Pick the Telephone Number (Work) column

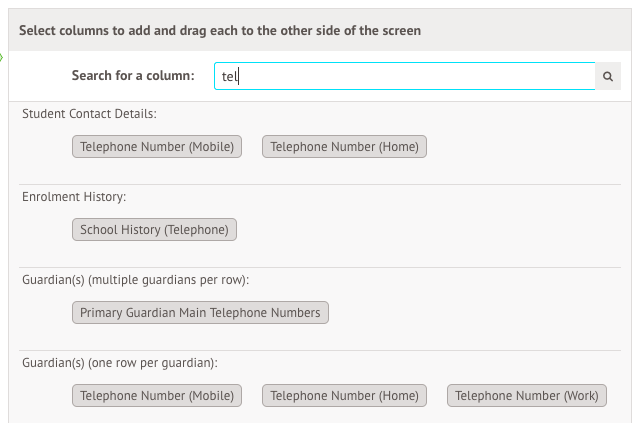(527, 396)
